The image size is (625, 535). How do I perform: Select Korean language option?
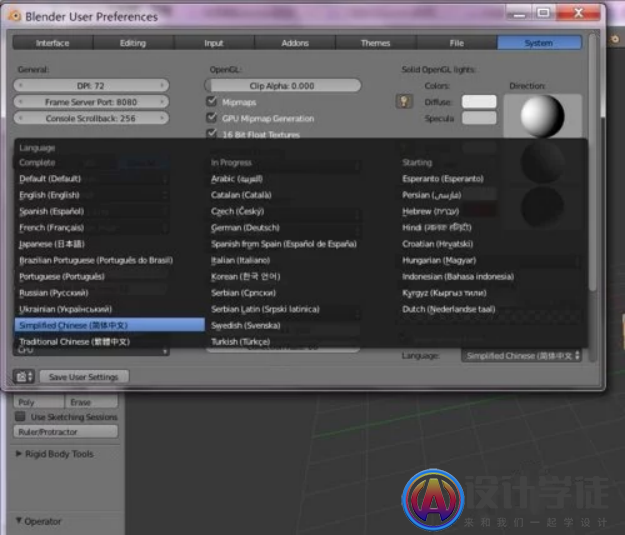tap(301, 277)
